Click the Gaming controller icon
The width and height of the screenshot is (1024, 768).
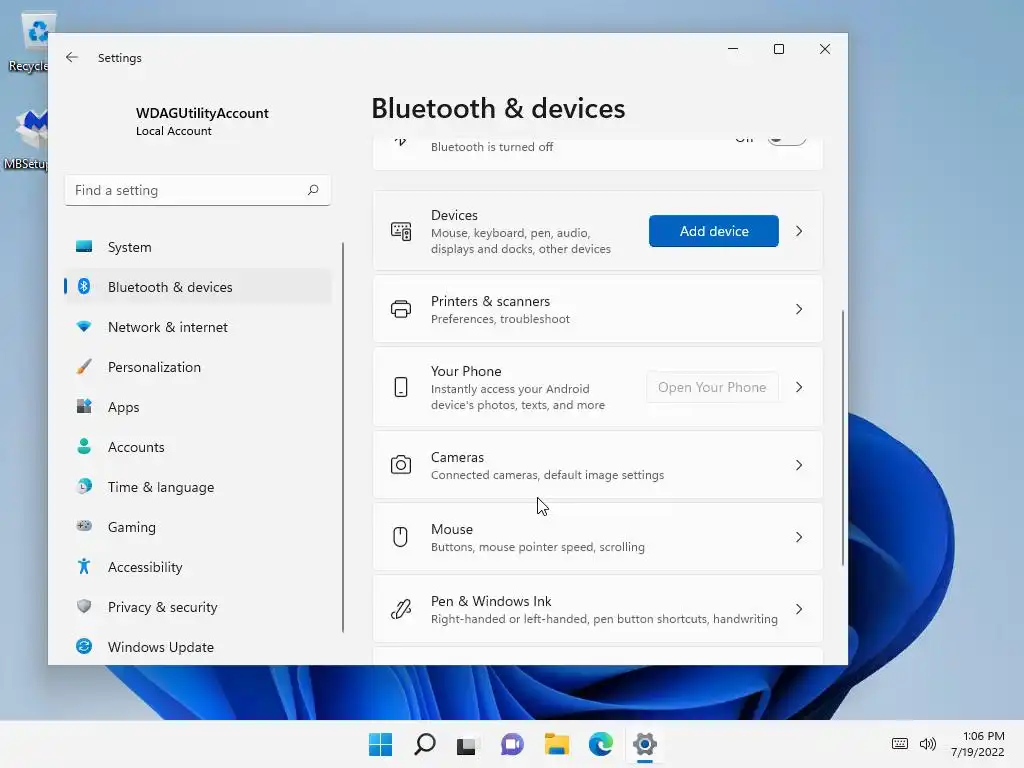click(84, 526)
